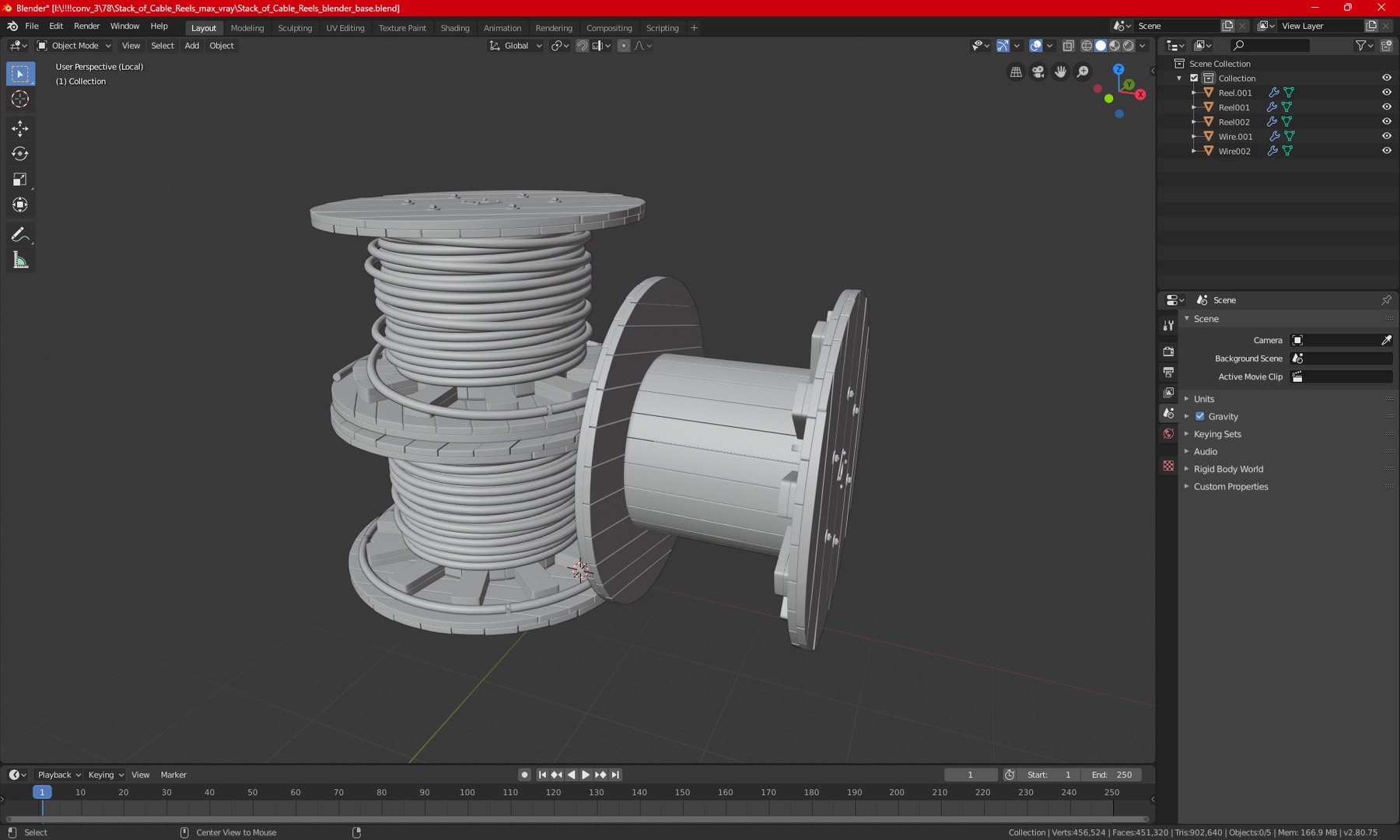1400x840 pixels.
Task: Expand the Custom Properties panel
Action: [1230, 487]
